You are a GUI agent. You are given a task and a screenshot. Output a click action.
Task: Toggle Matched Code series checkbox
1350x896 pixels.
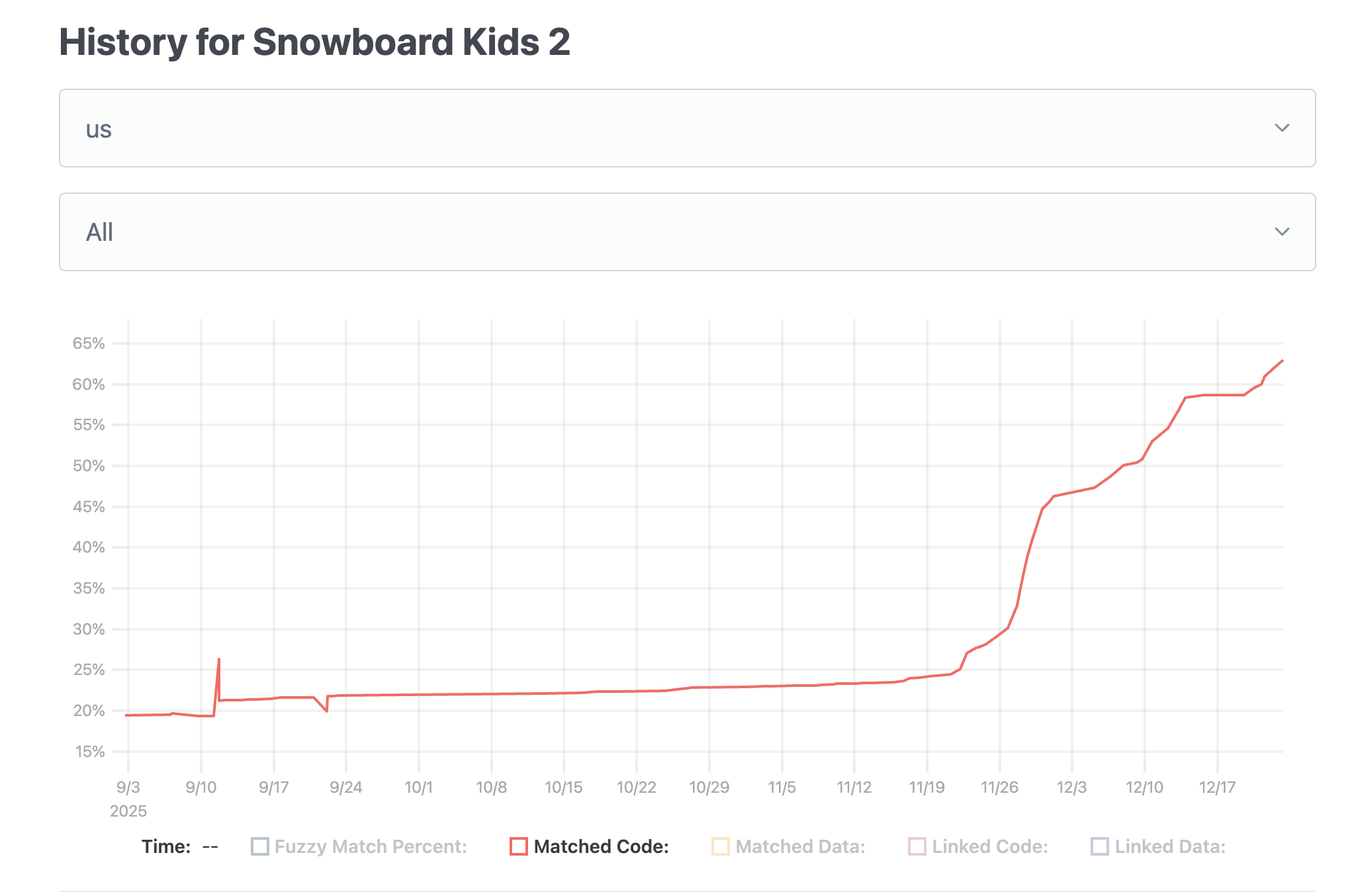(519, 846)
